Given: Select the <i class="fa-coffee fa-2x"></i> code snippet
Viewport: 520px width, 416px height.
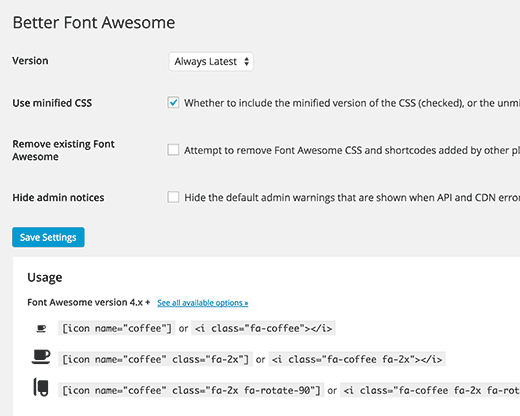Looking at the screenshot, I should click(x=357, y=359).
